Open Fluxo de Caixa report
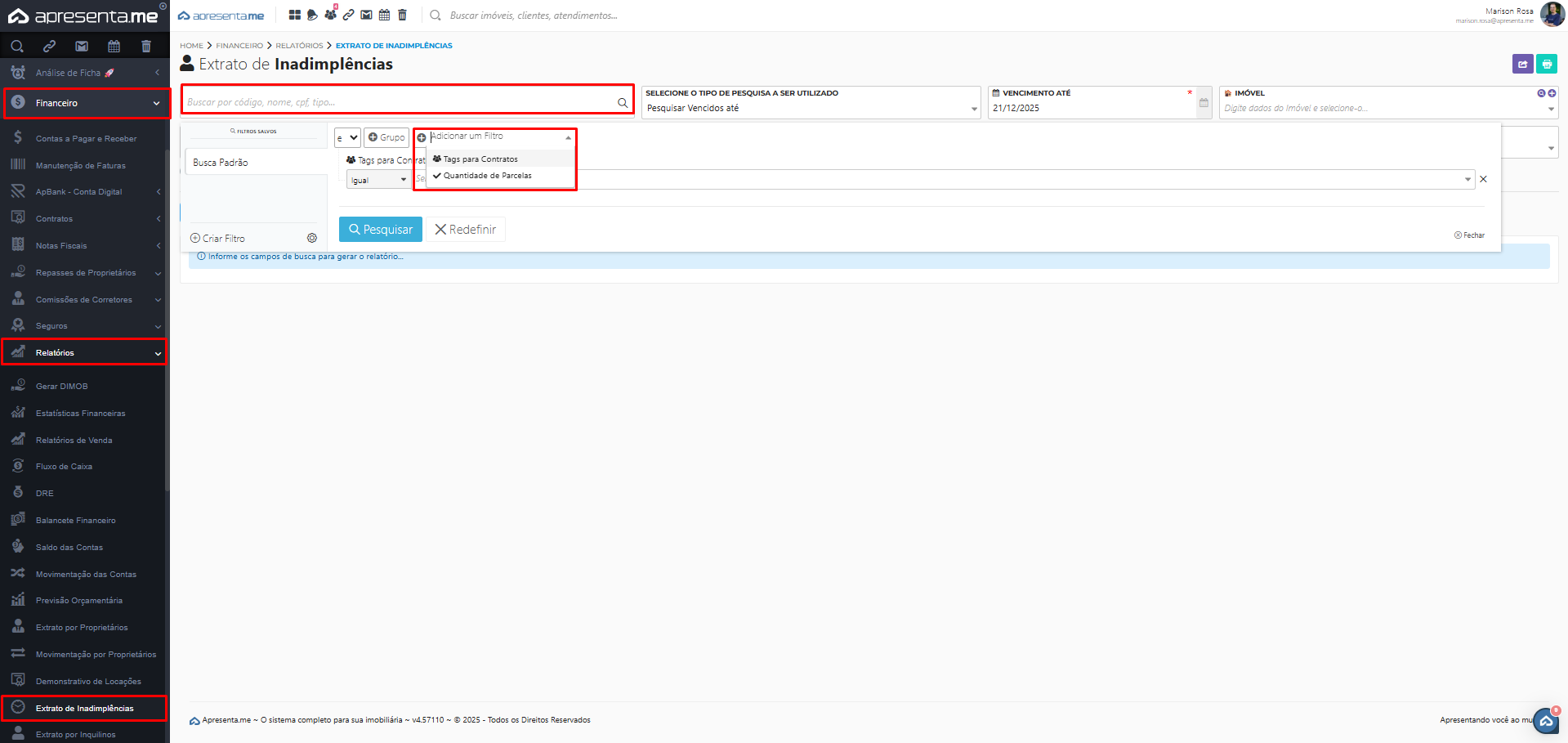Screen dimensions: 1568x743 [64, 467]
